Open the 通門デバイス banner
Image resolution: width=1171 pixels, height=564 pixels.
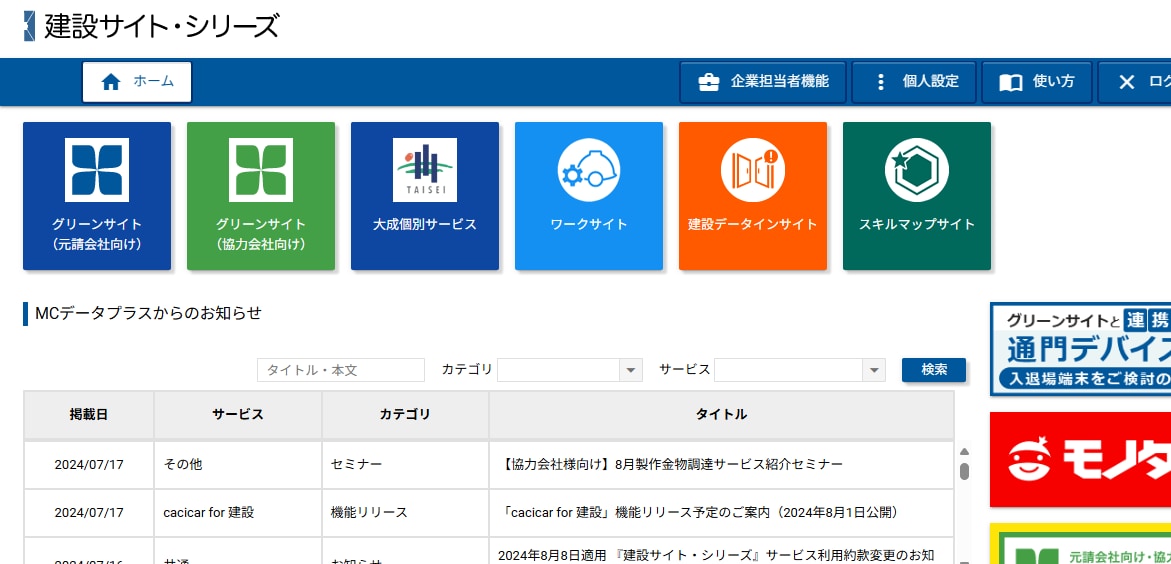(x=1080, y=349)
